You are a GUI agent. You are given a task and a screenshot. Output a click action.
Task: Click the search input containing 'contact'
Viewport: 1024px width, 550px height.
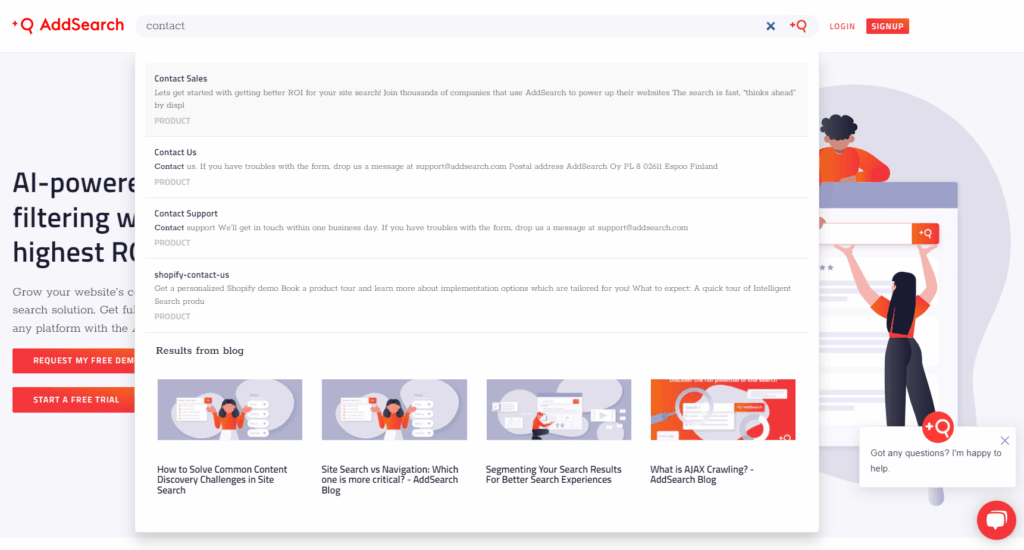pos(450,26)
